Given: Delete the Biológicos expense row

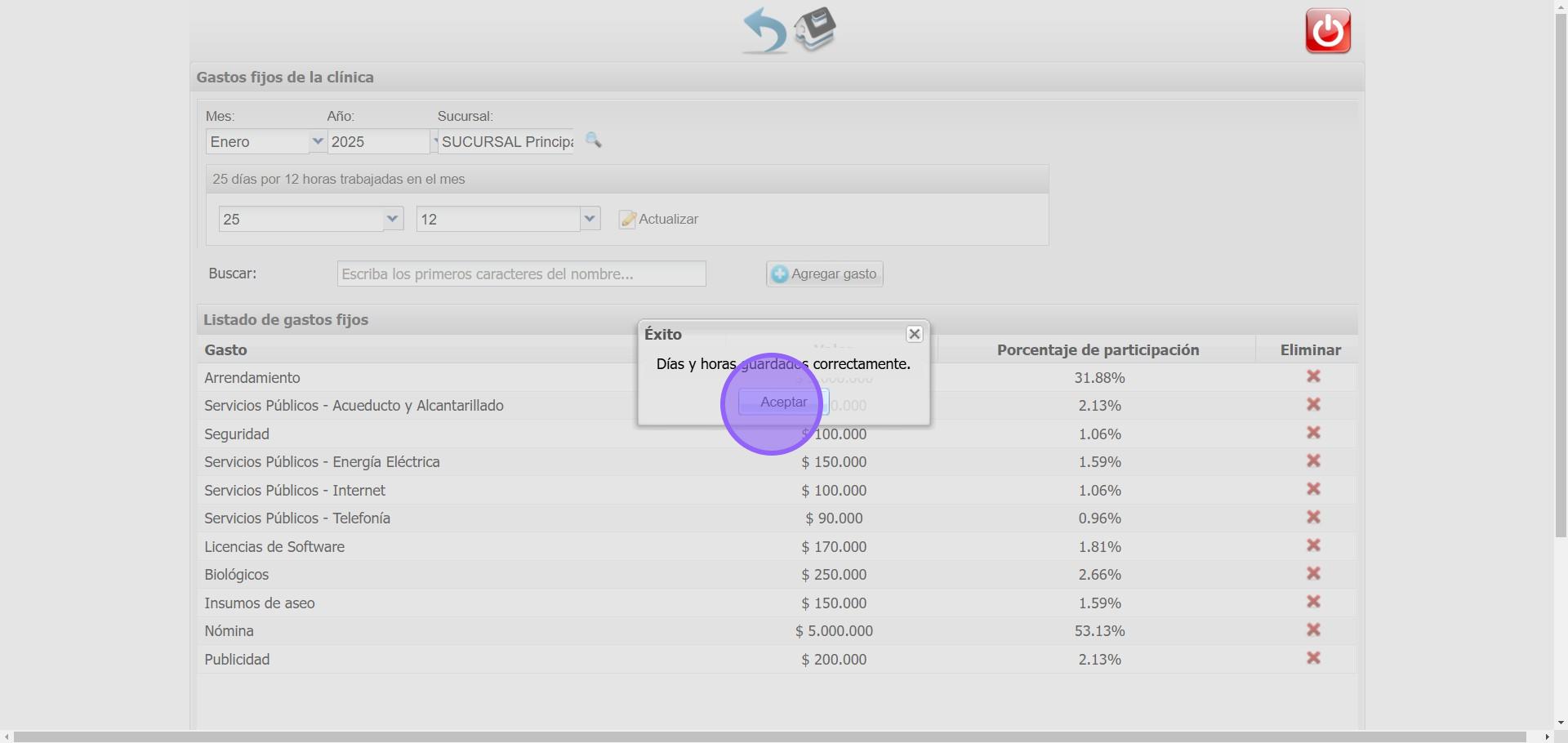Looking at the screenshot, I should point(1313,574).
